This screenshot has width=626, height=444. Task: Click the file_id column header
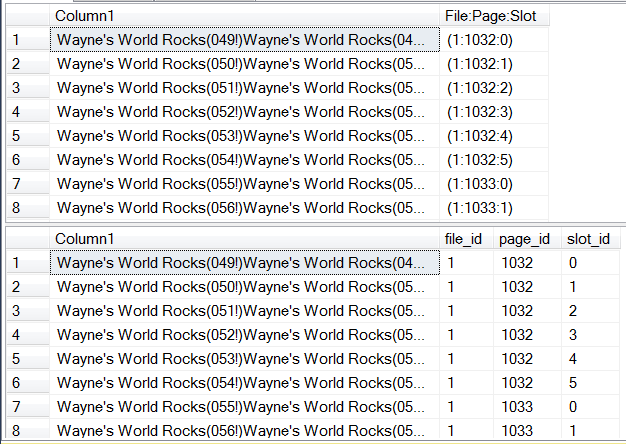[466, 239]
